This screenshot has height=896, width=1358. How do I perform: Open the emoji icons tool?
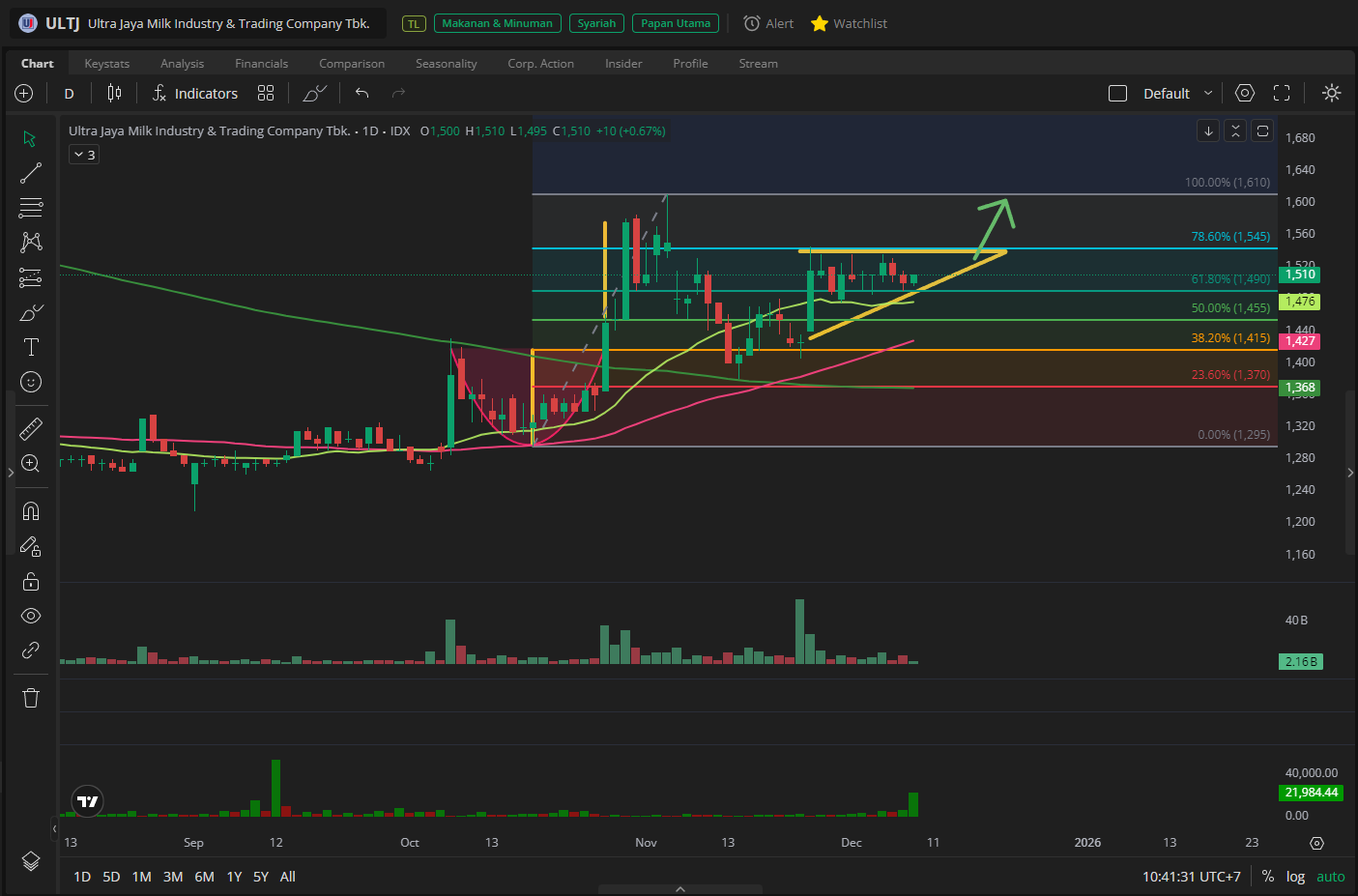click(x=31, y=382)
